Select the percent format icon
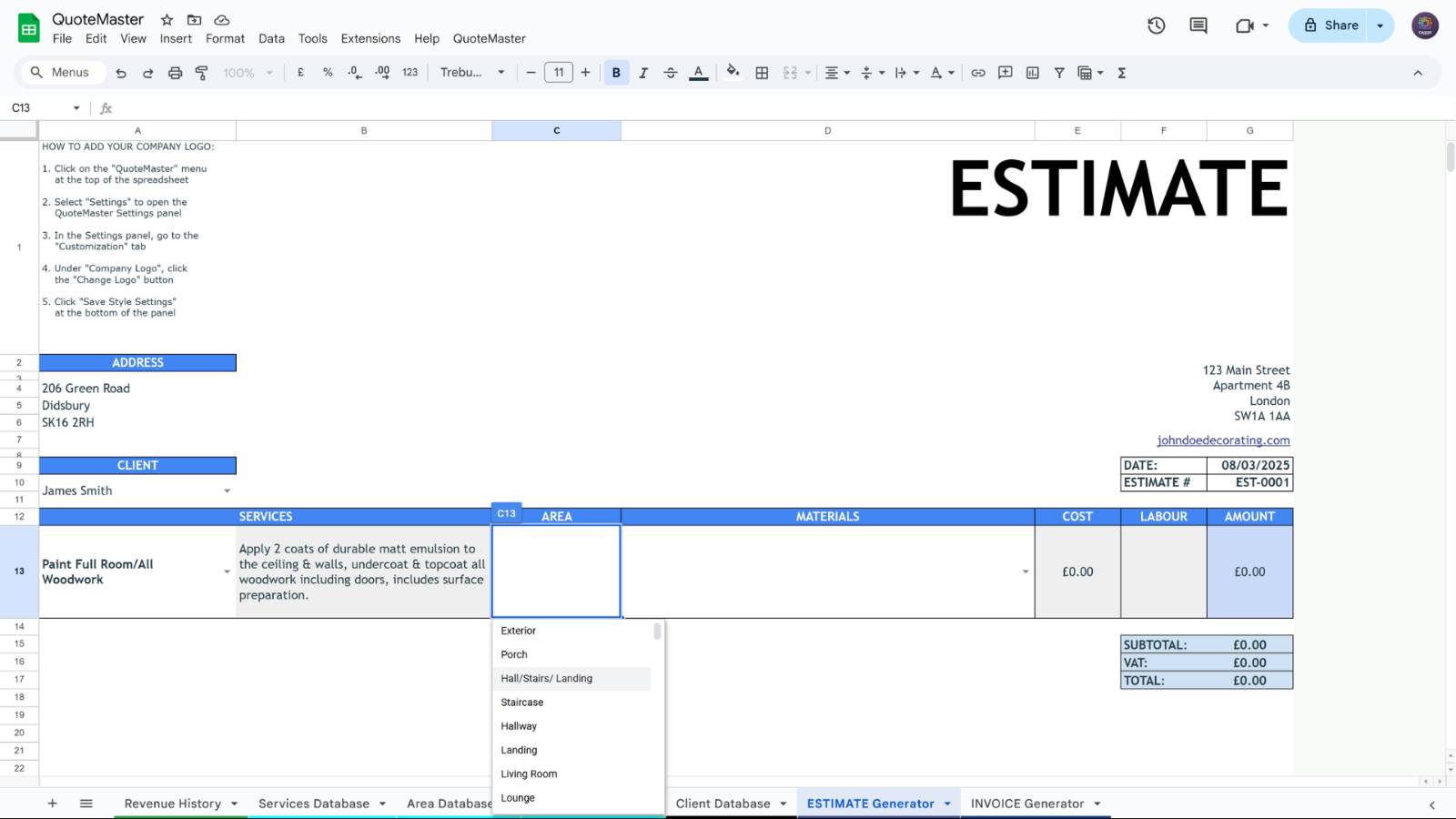1456x819 pixels. (x=328, y=72)
